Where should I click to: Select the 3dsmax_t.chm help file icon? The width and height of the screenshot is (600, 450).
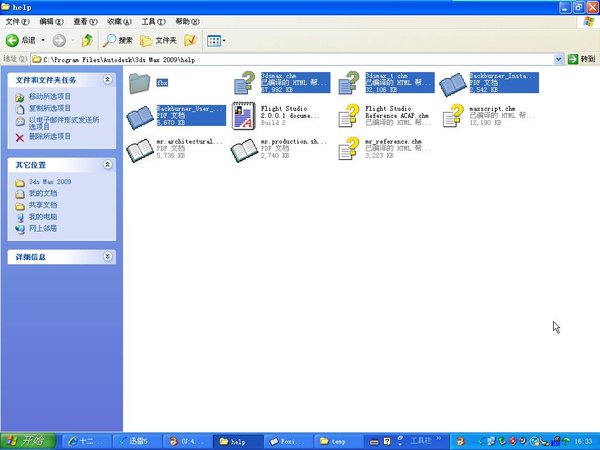click(349, 83)
